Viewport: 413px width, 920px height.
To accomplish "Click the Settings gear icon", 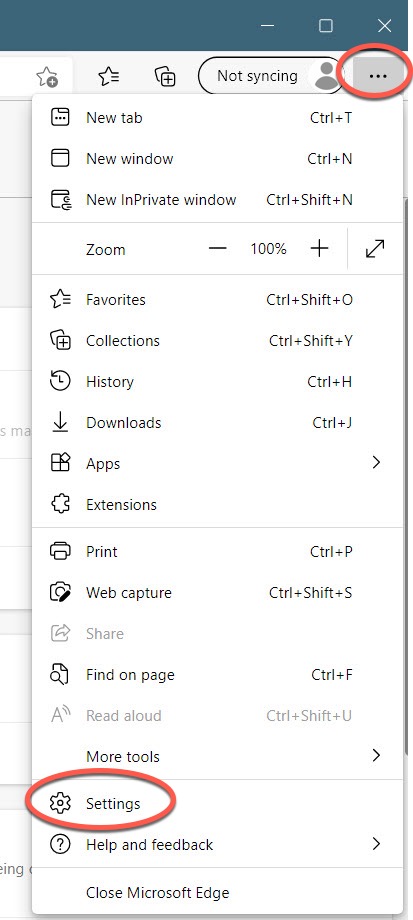I will coord(60,803).
